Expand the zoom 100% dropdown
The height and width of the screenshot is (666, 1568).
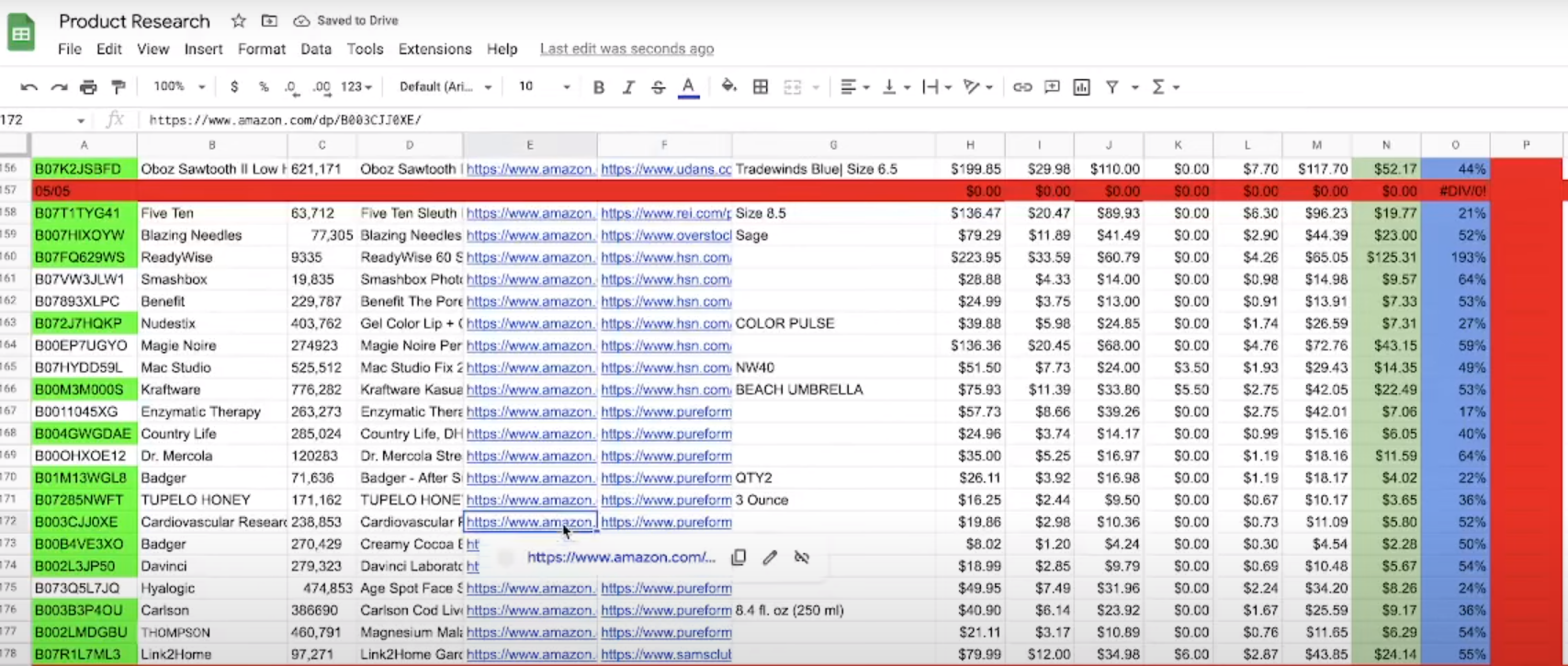coord(179,86)
